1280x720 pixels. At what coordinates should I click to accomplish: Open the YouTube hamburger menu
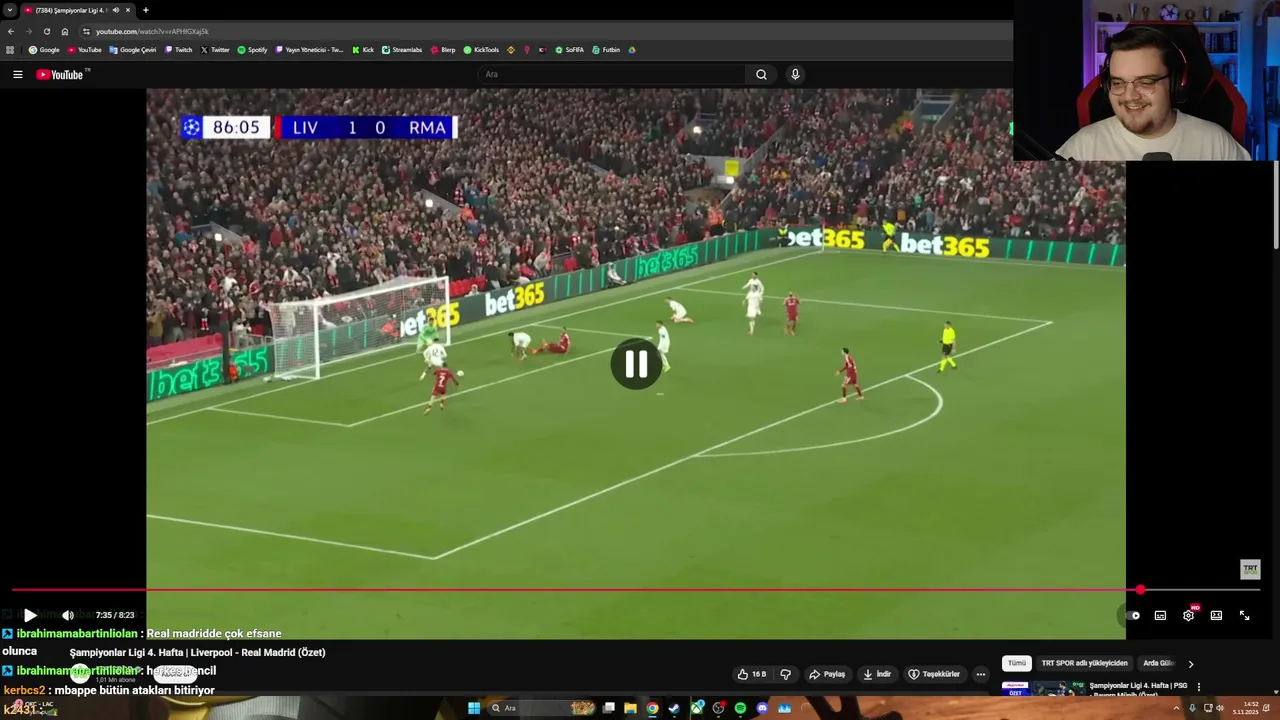[x=17, y=74]
